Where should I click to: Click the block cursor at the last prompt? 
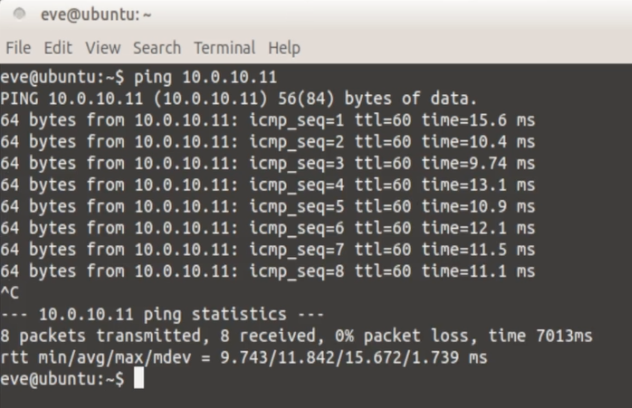tap(139, 379)
